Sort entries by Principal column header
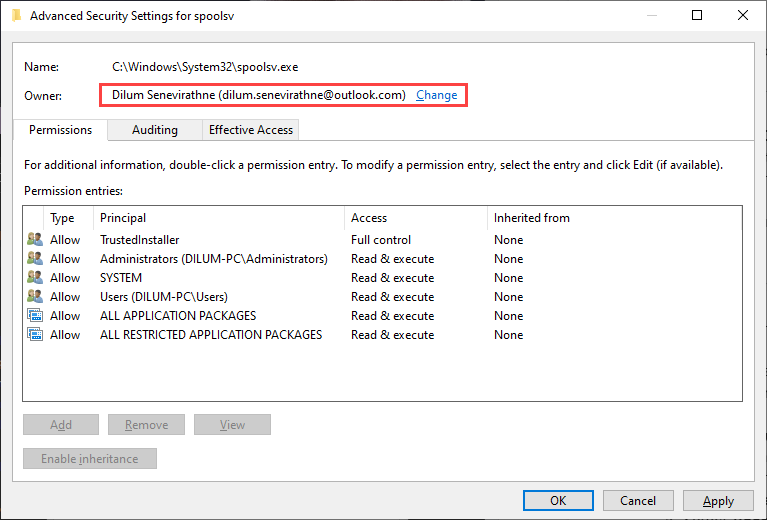The width and height of the screenshot is (767, 520). [220, 218]
